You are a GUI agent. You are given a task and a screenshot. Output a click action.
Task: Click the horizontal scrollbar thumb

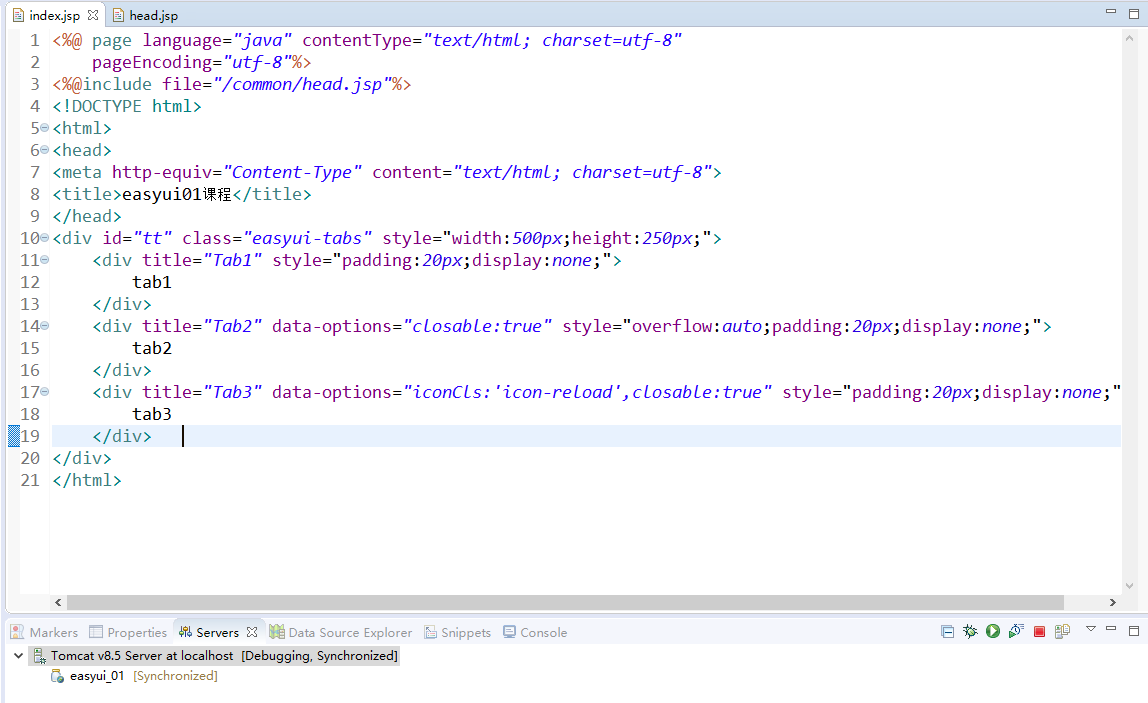[x=565, y=602]
